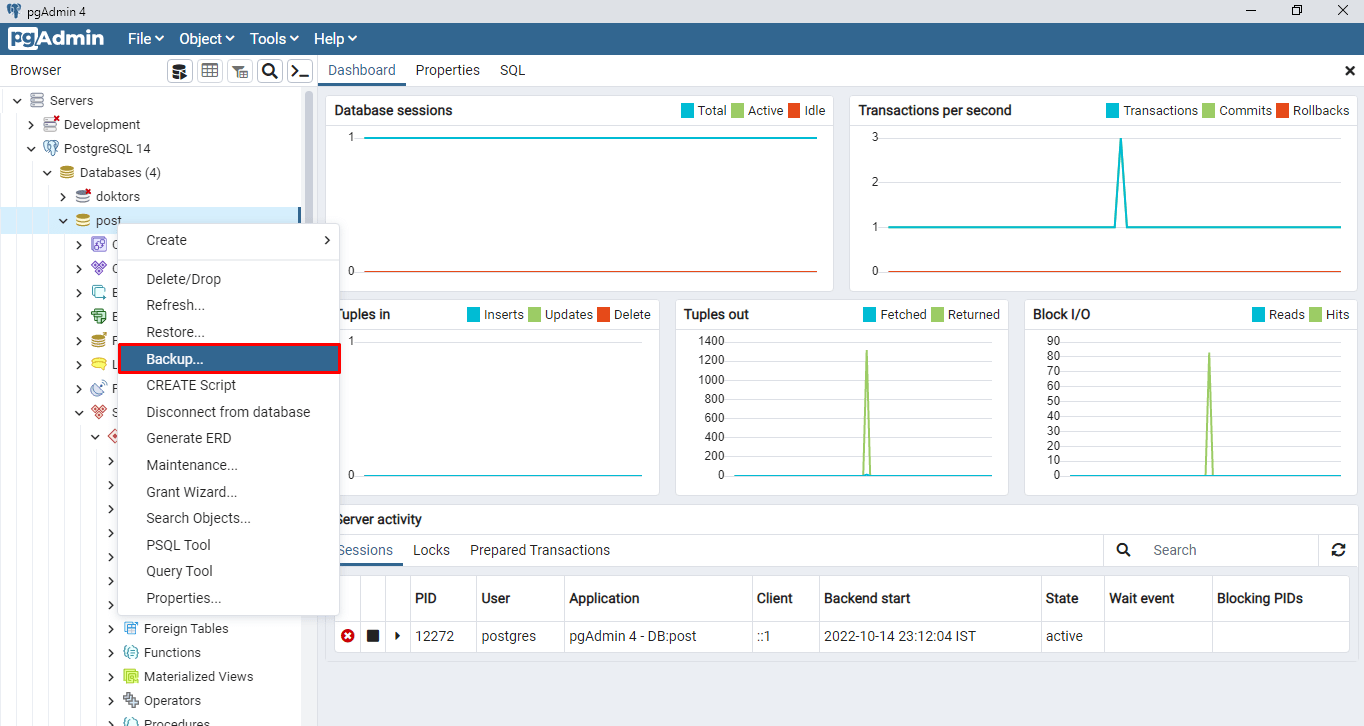The height and width of the screenshot is (726, 1364).
Task: Expand the Development server node
Action: 31,124
